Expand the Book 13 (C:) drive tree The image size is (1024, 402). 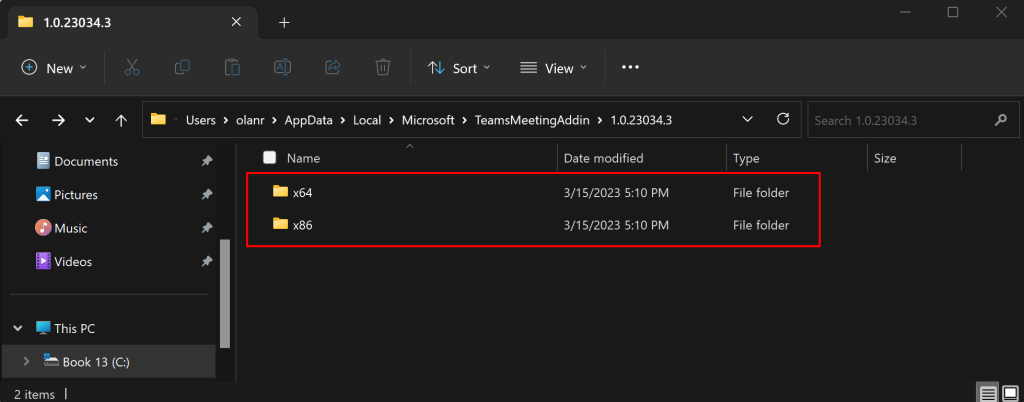coord(26,361)
